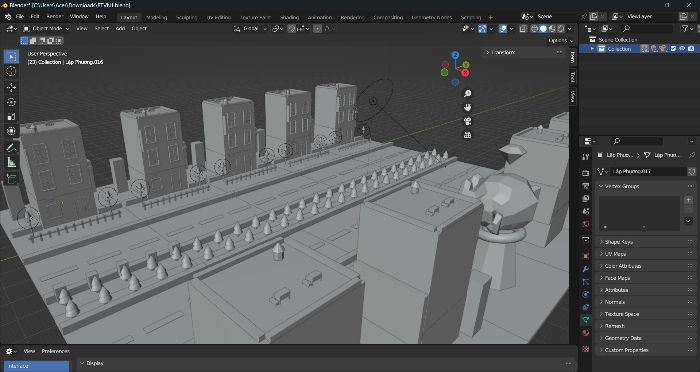Expand the Collection tree row

tap(592, 49)
